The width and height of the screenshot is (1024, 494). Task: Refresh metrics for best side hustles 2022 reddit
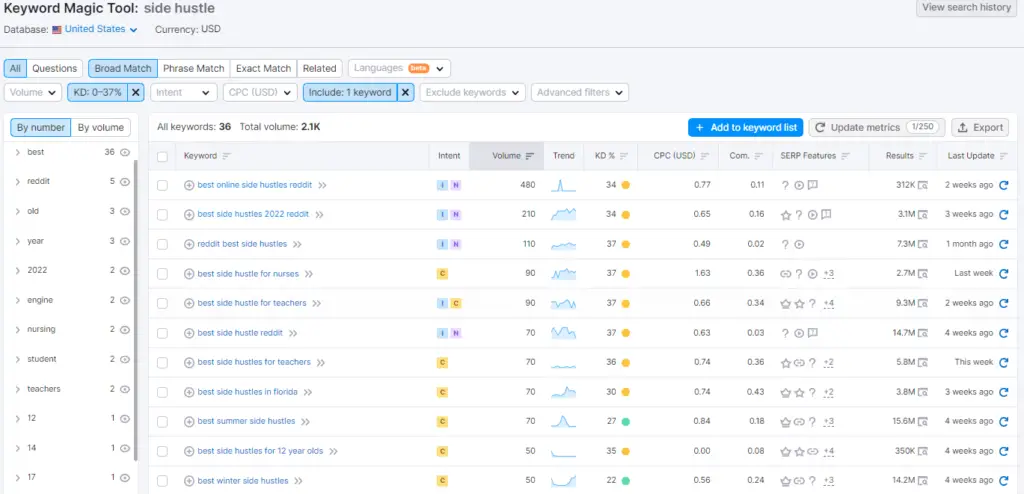1004,214
